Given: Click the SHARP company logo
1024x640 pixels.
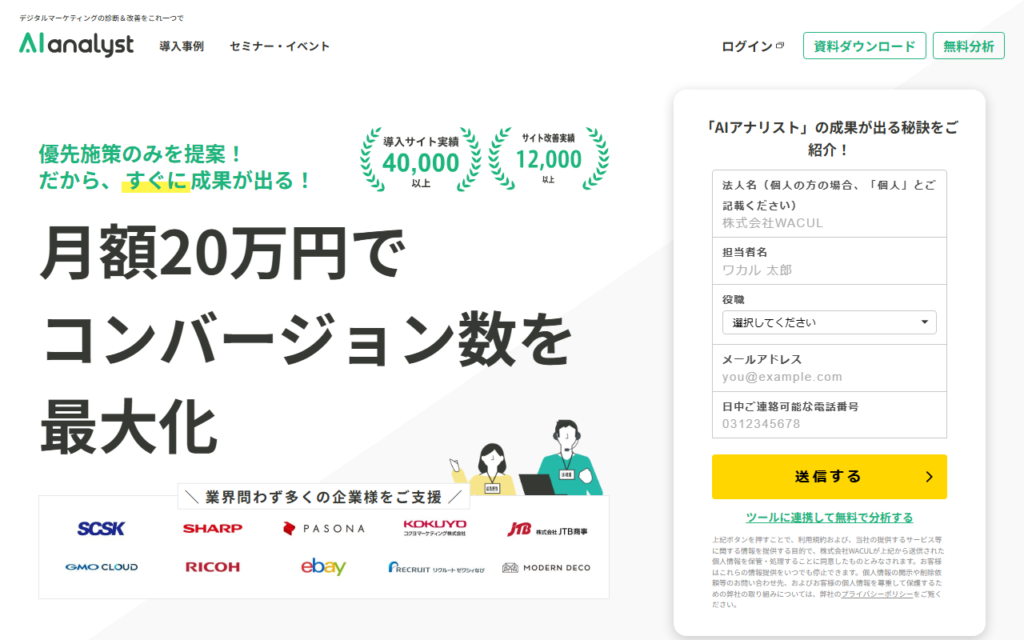Looking at the screenshot, I should [x=212, y=528].
